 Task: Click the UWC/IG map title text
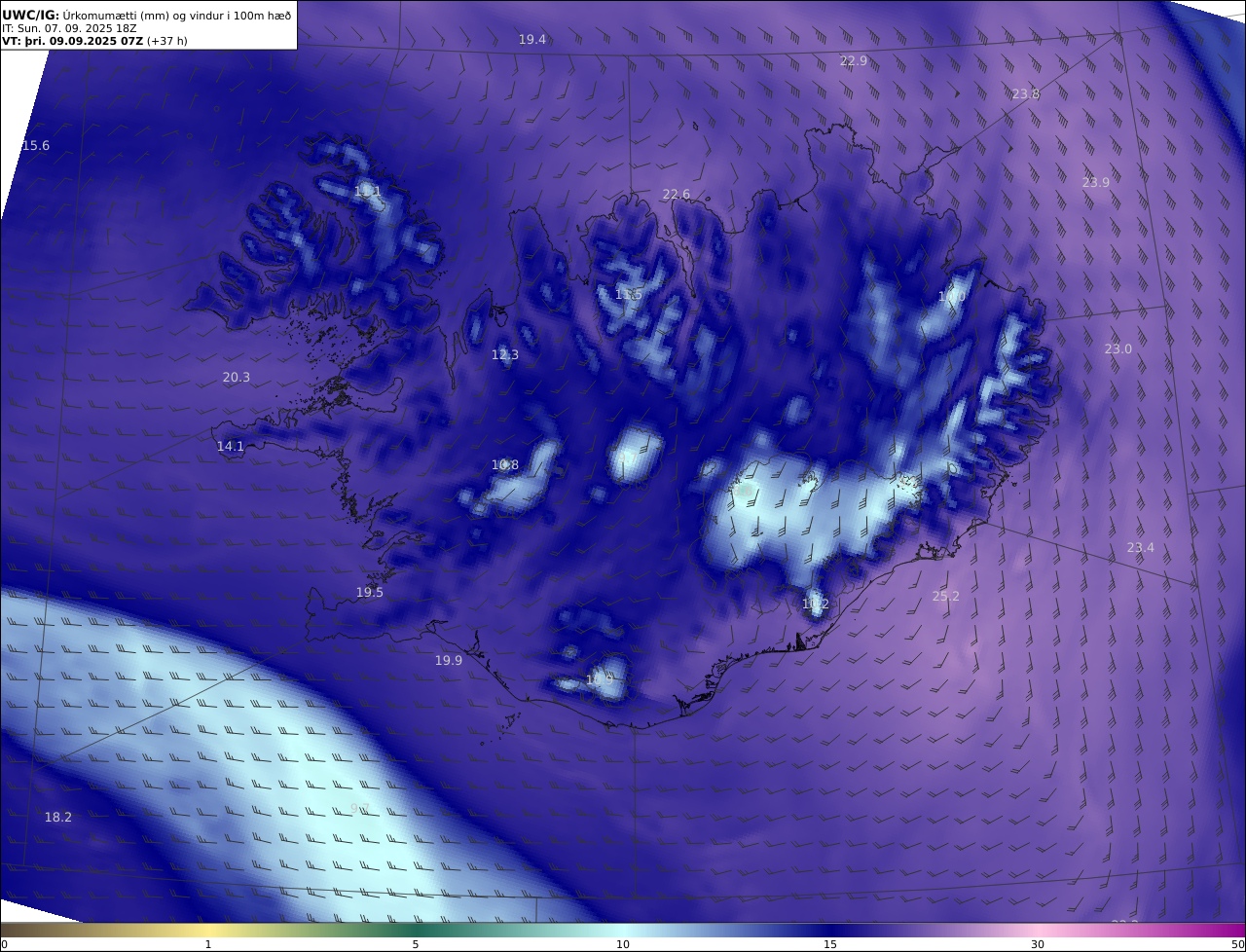coord(146,15)
